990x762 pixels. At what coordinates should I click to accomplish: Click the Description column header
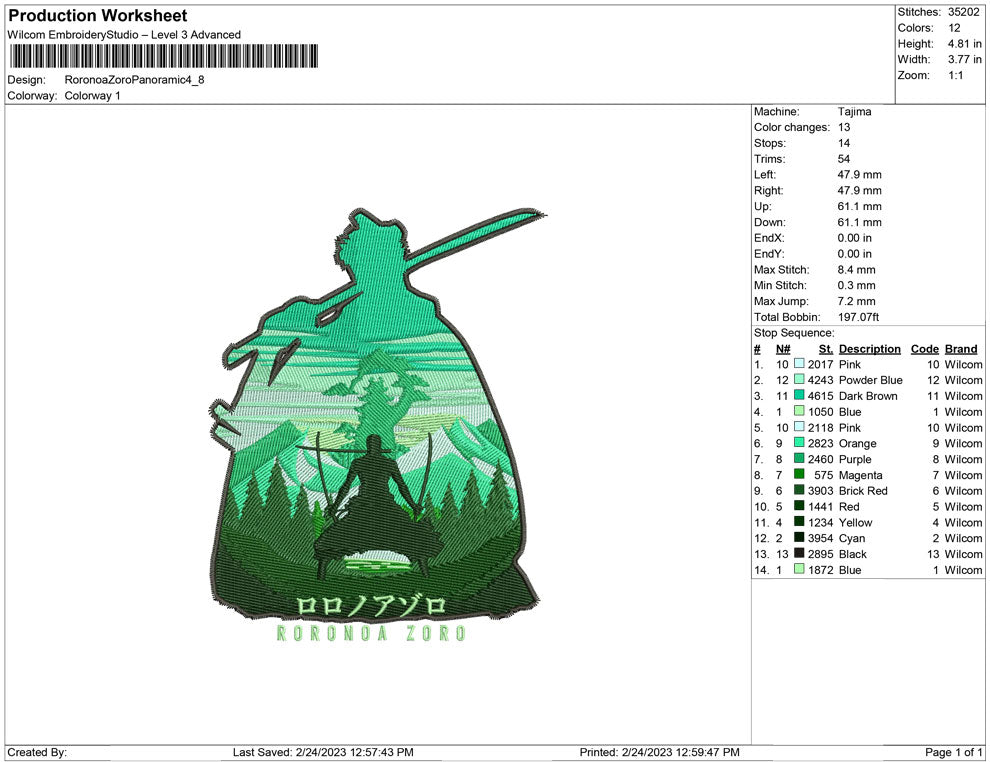pyautogui.click(x=870, y=348)
